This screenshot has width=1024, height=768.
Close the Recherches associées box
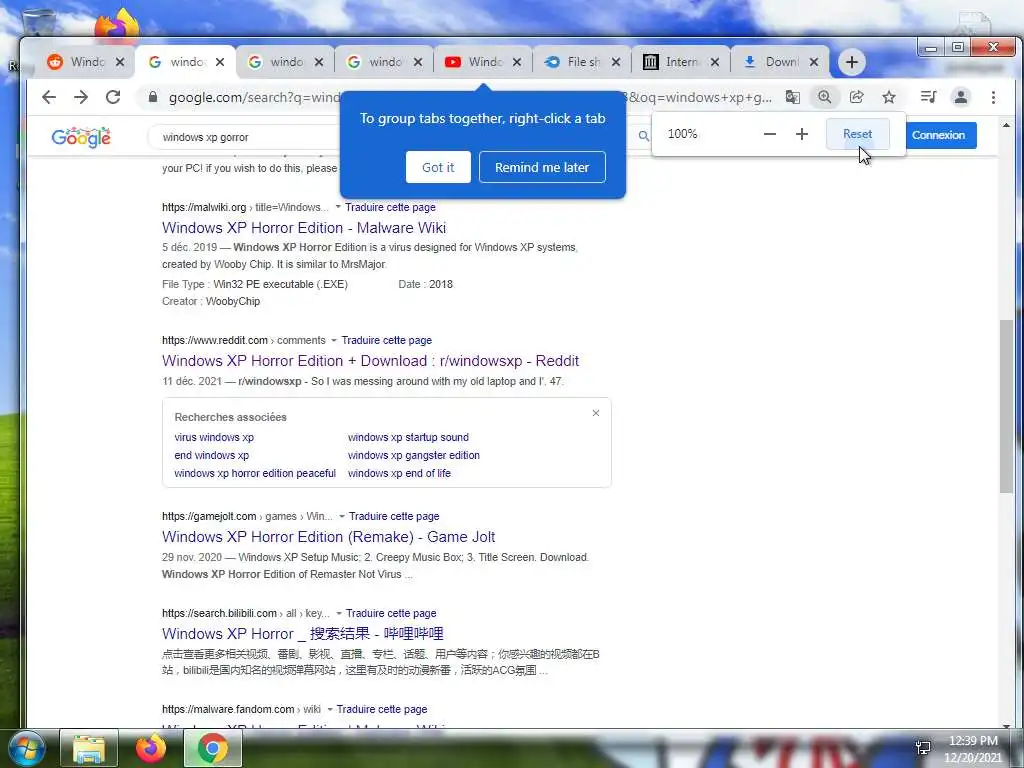[596, 413]
